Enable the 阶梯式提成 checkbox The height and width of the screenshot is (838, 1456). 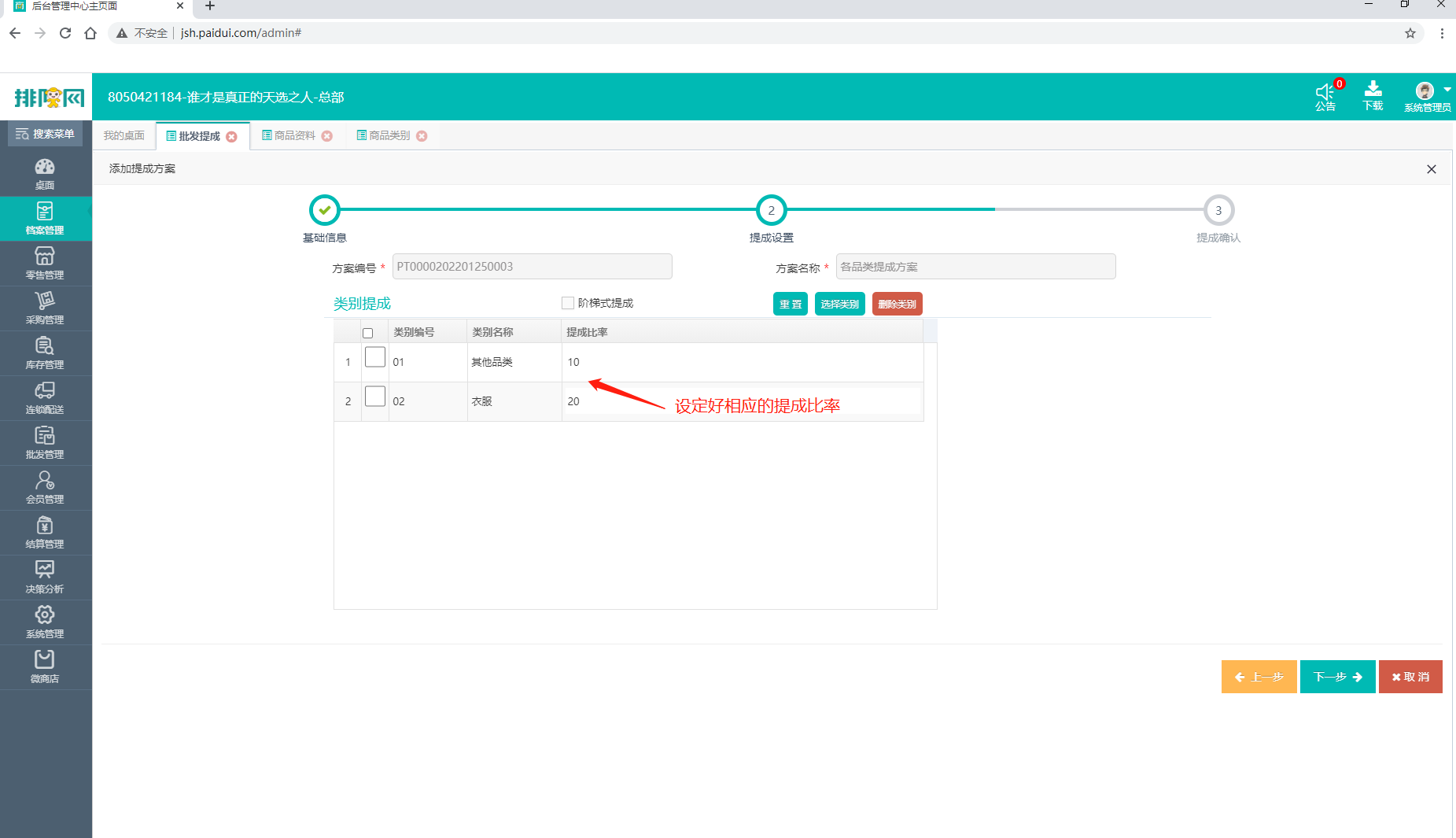(x=568, y=303)
